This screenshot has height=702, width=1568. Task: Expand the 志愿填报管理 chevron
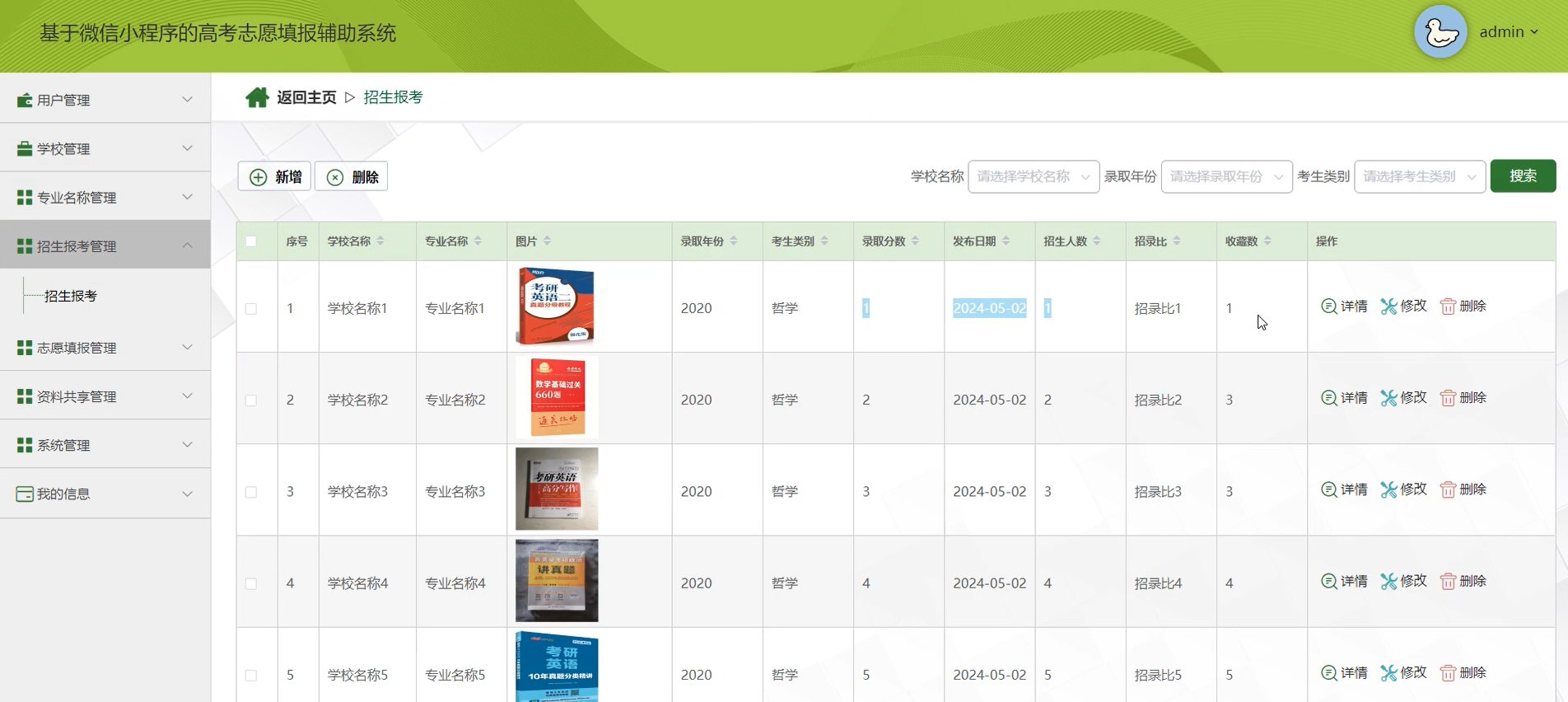pos(187,348)
